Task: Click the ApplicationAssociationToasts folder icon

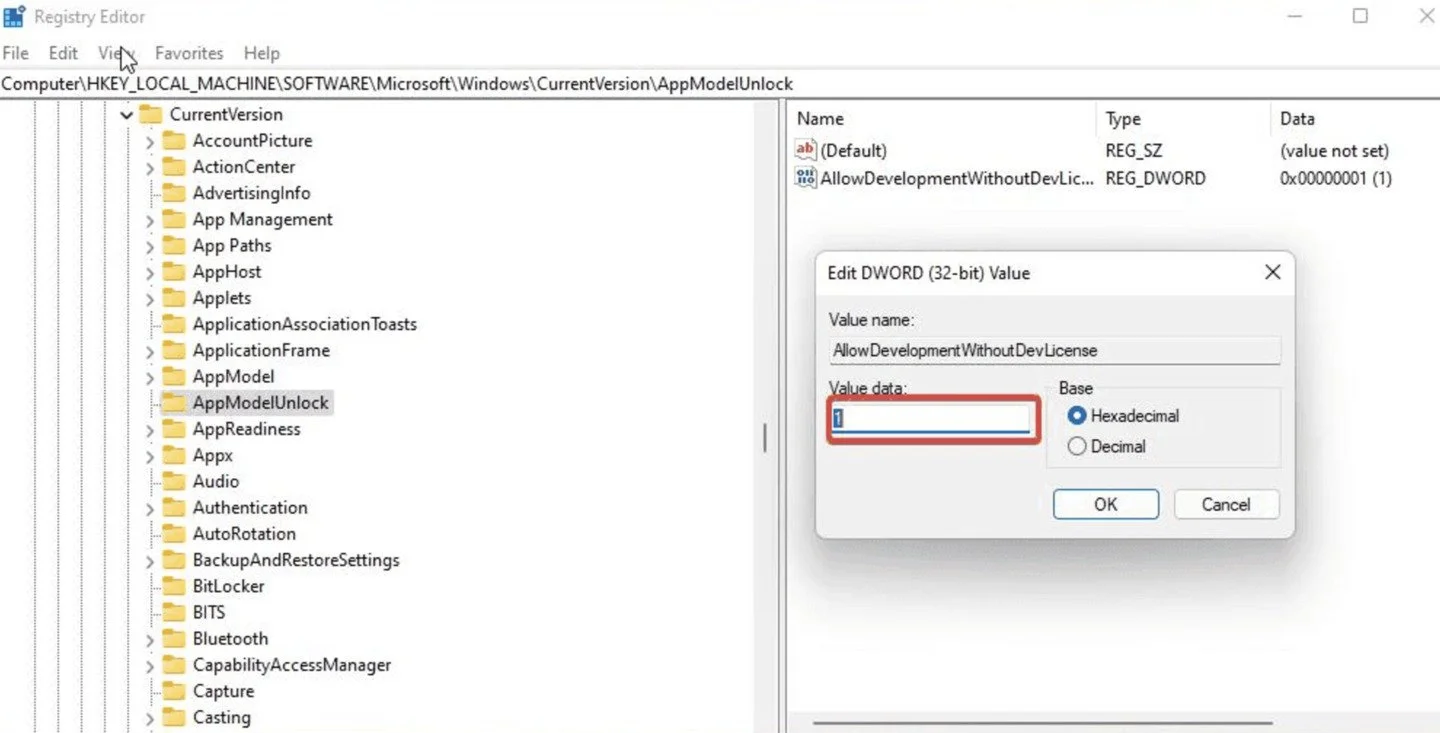Action: pyautogui.click(x=174, y=324)
